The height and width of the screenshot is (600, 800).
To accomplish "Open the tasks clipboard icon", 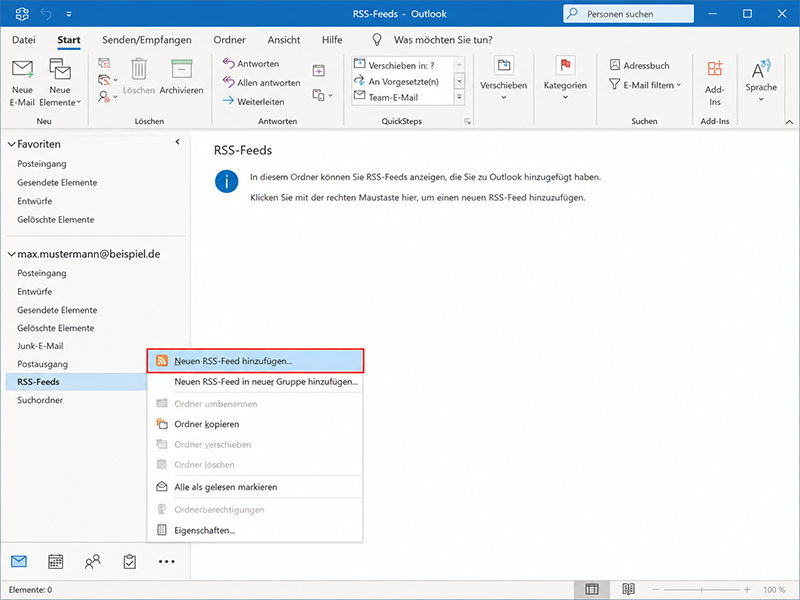I will pos(130,561).
